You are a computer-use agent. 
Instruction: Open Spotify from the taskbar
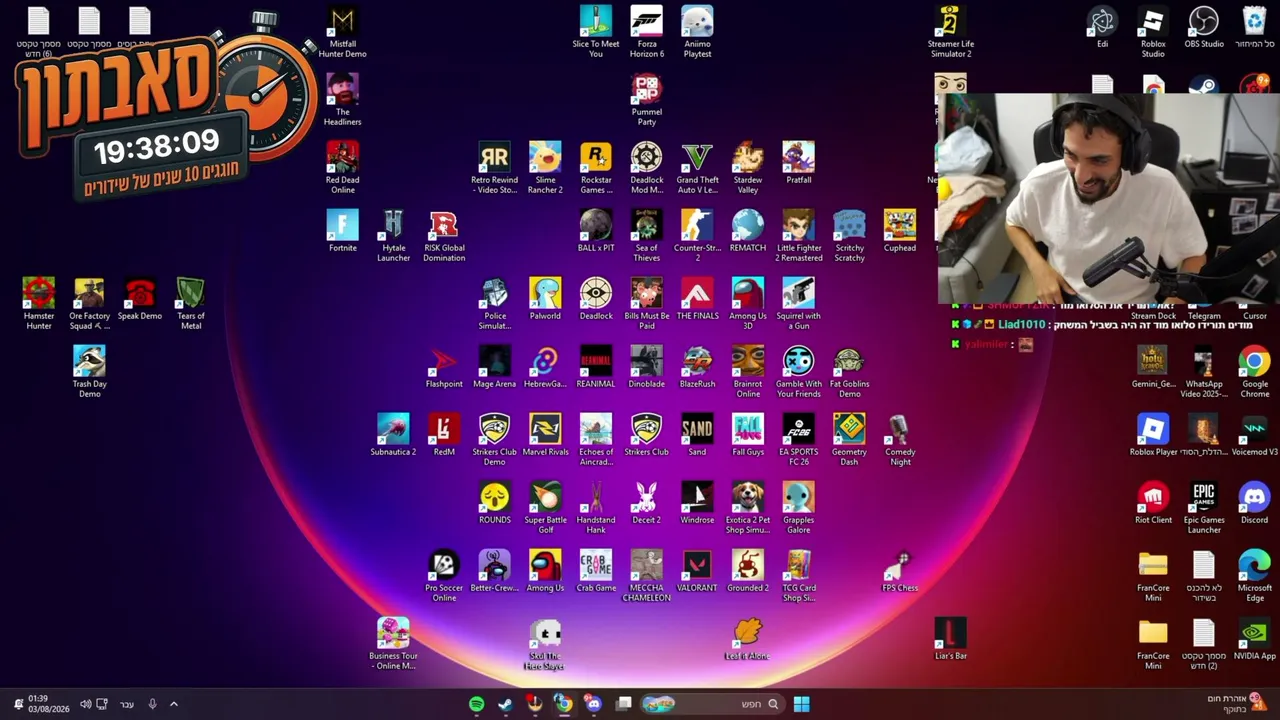click(x=477, y=704)
